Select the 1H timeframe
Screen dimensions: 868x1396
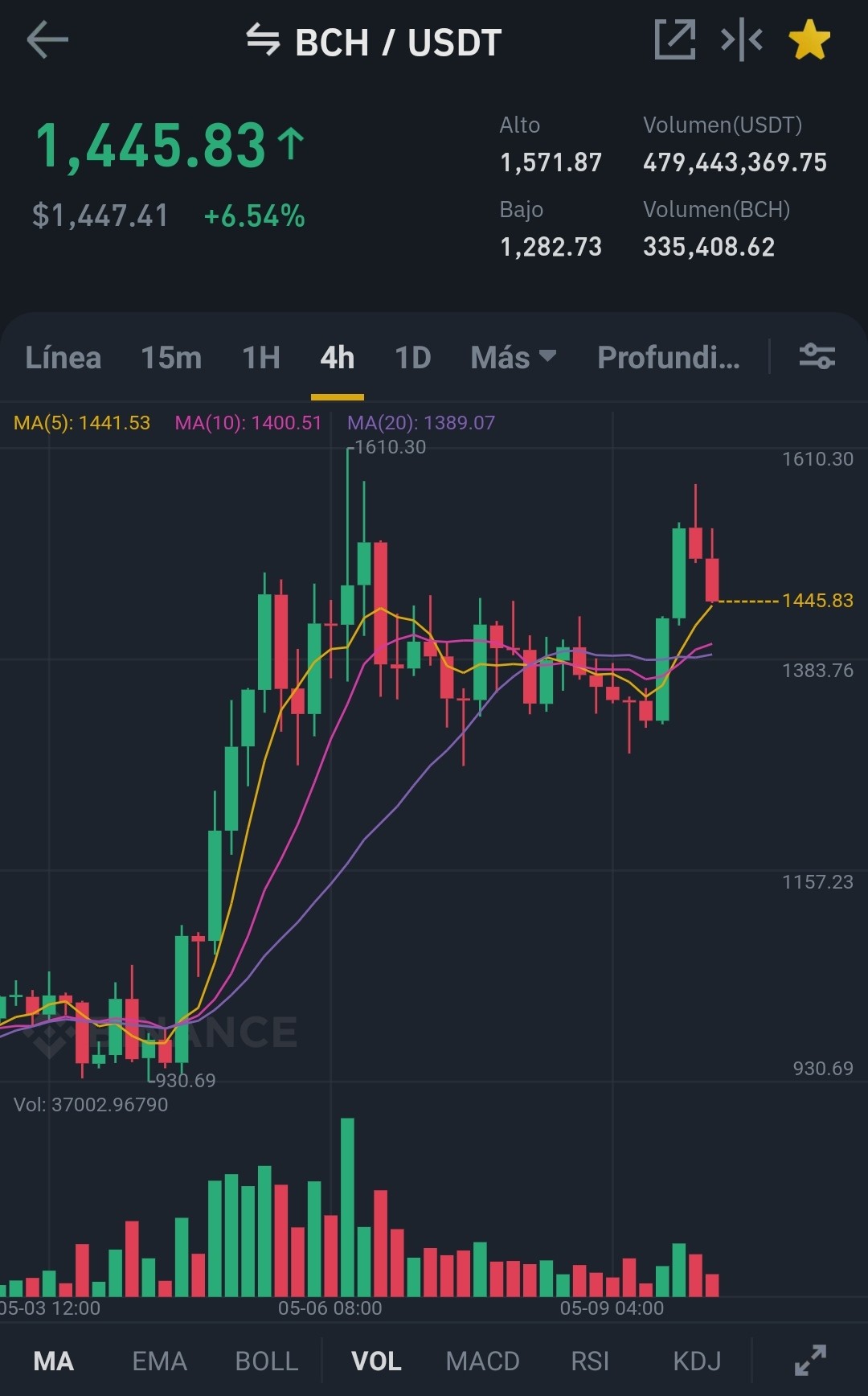pyautogui.click(x=261, y=357)
